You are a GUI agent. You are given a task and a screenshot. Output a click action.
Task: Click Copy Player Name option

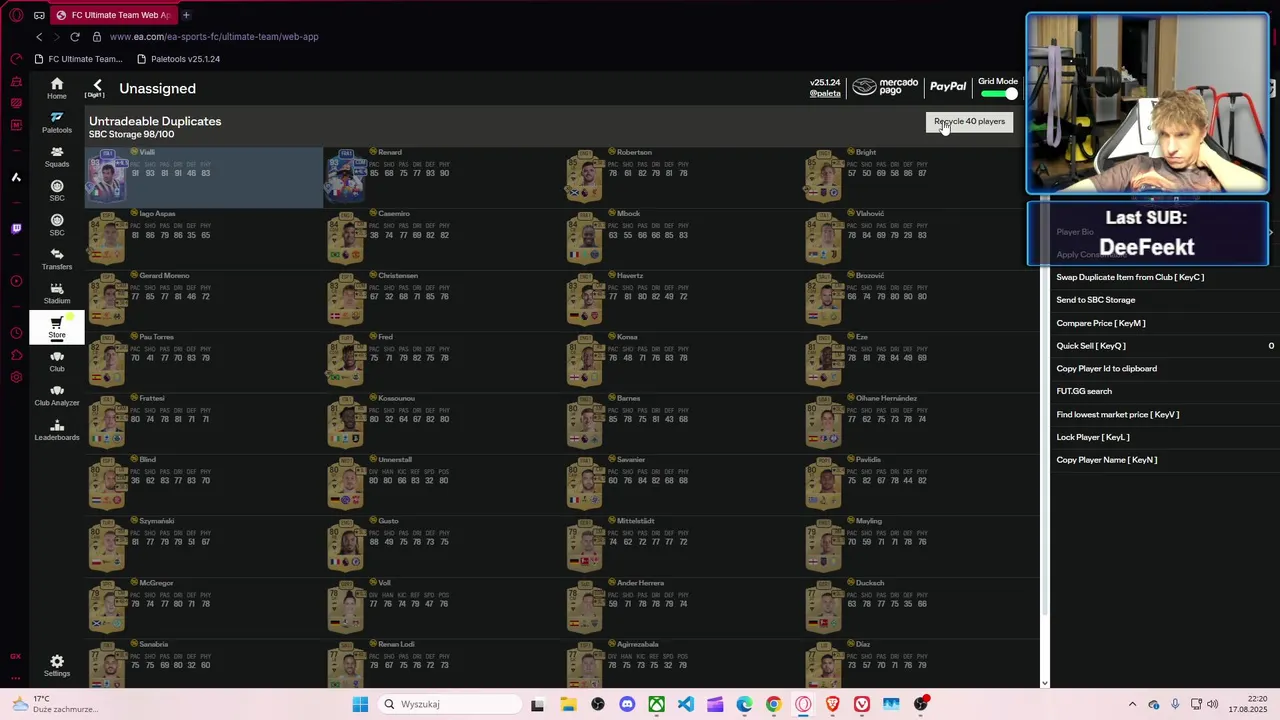(x=1107, y=460)
